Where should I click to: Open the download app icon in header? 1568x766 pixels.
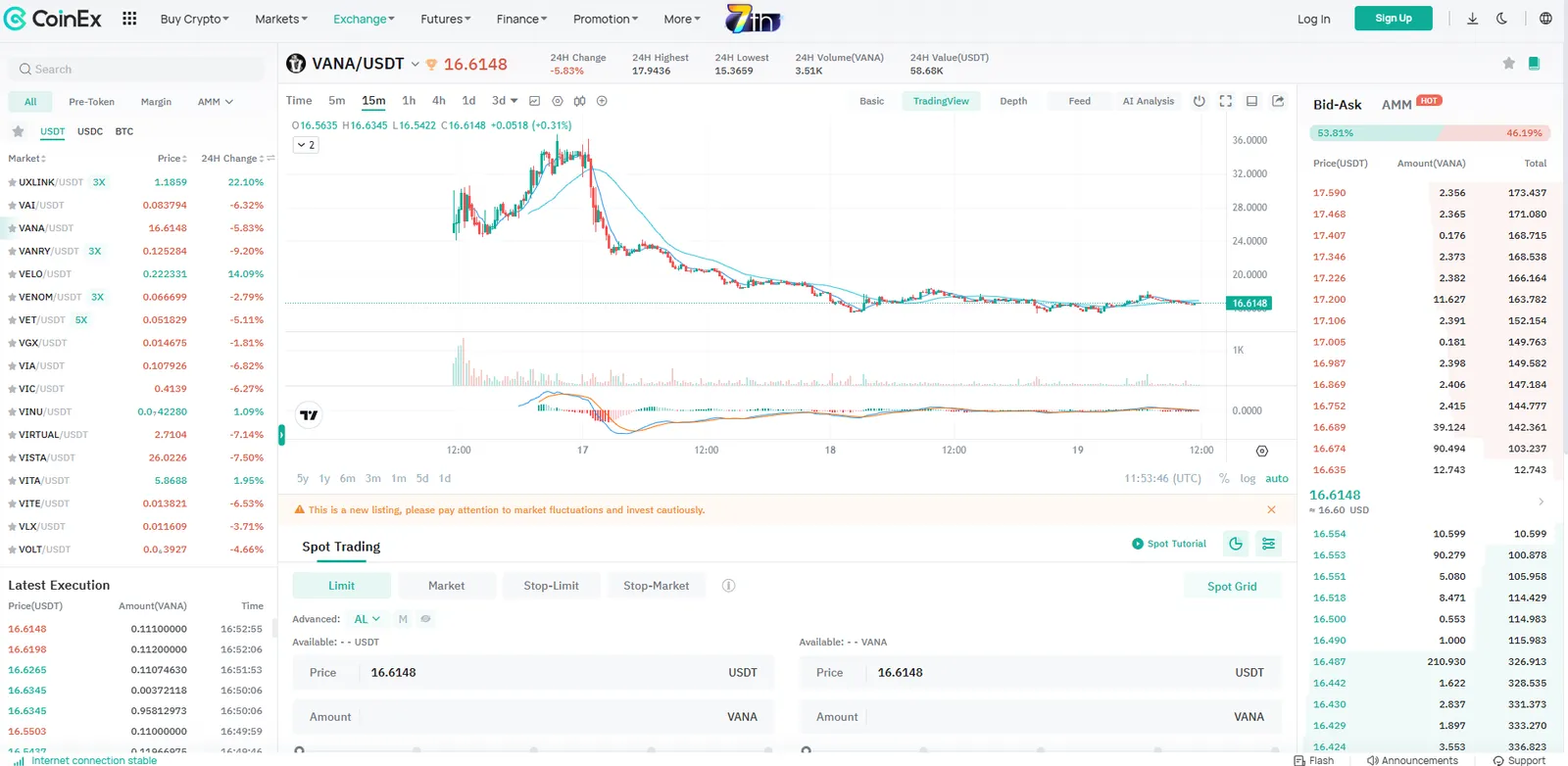pyautogui.click(x=1472, y=19)
